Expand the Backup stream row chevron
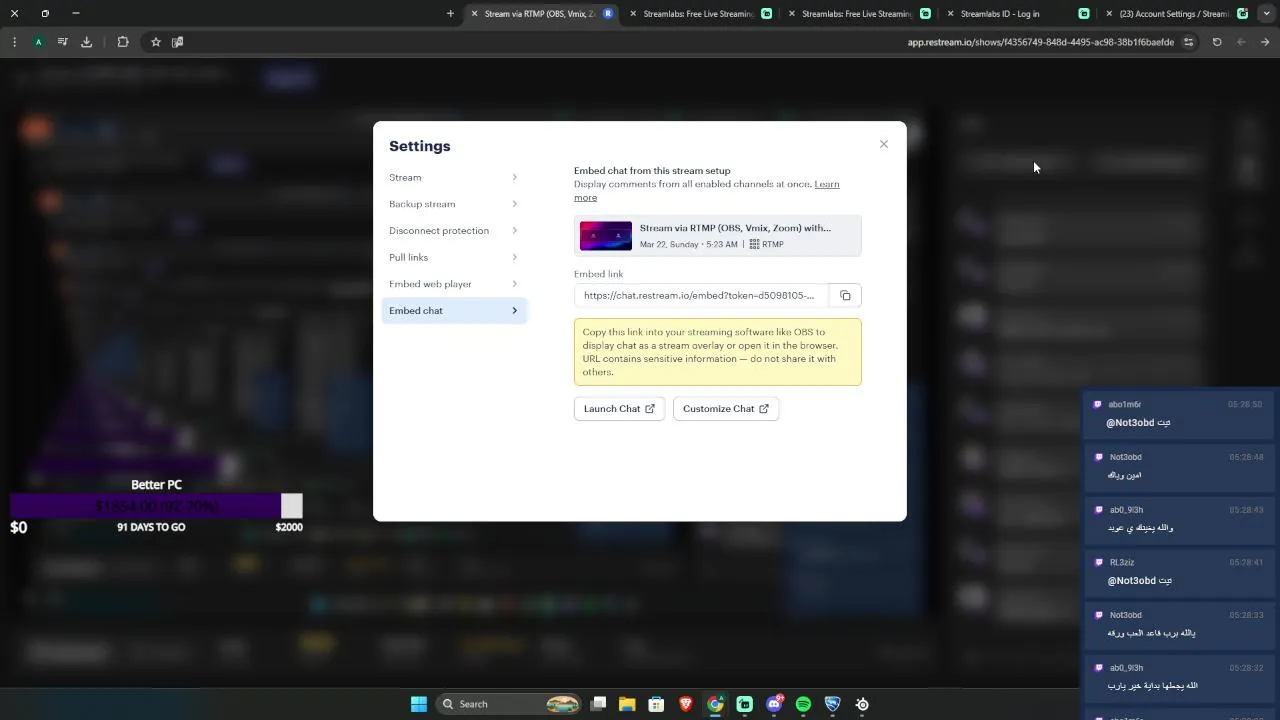This screenshot has height=720, width=1280. coord(515,204)
